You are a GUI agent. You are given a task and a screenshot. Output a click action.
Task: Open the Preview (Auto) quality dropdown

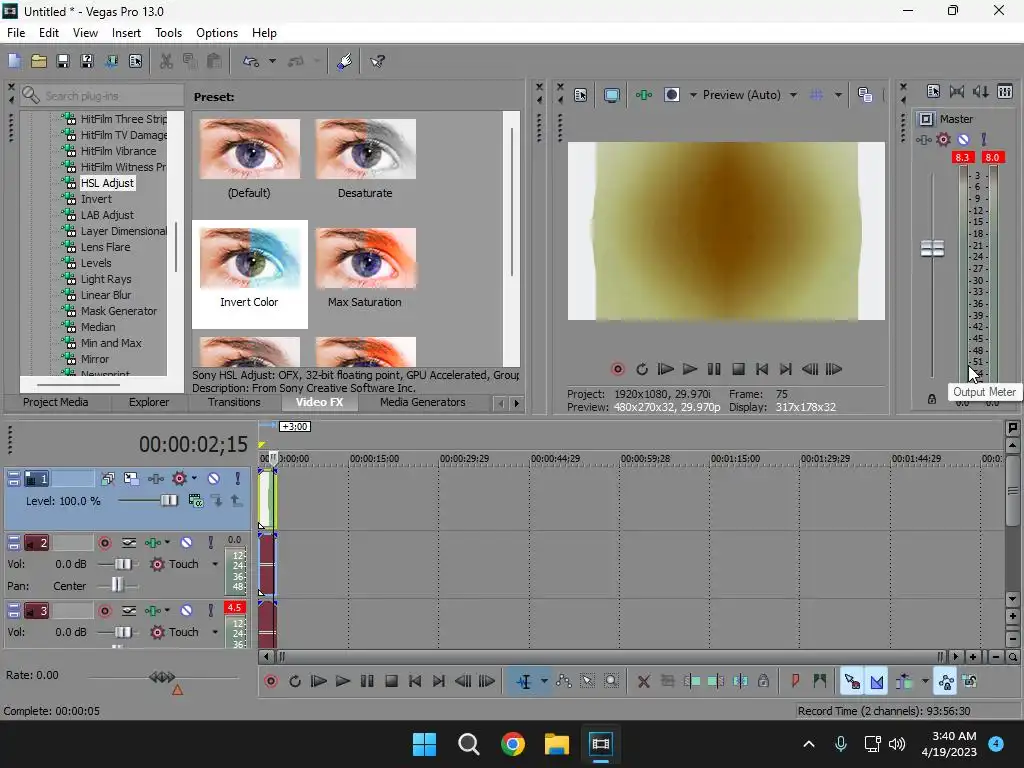tap(793, 95)
